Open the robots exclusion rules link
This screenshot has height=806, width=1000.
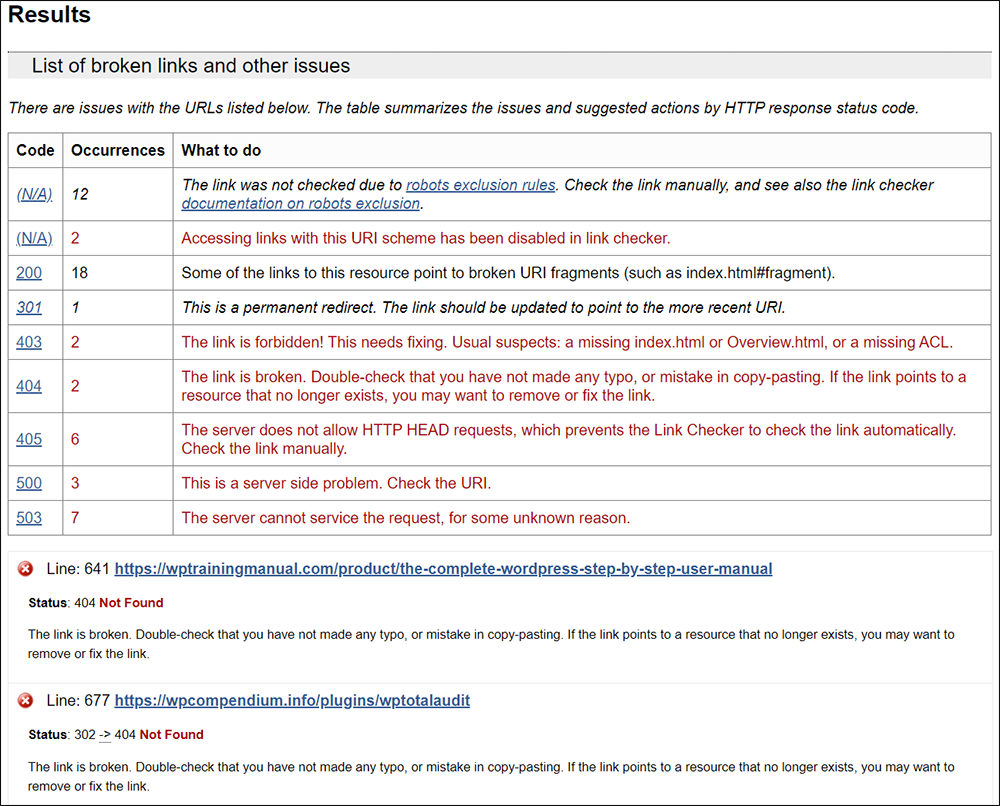480,184
